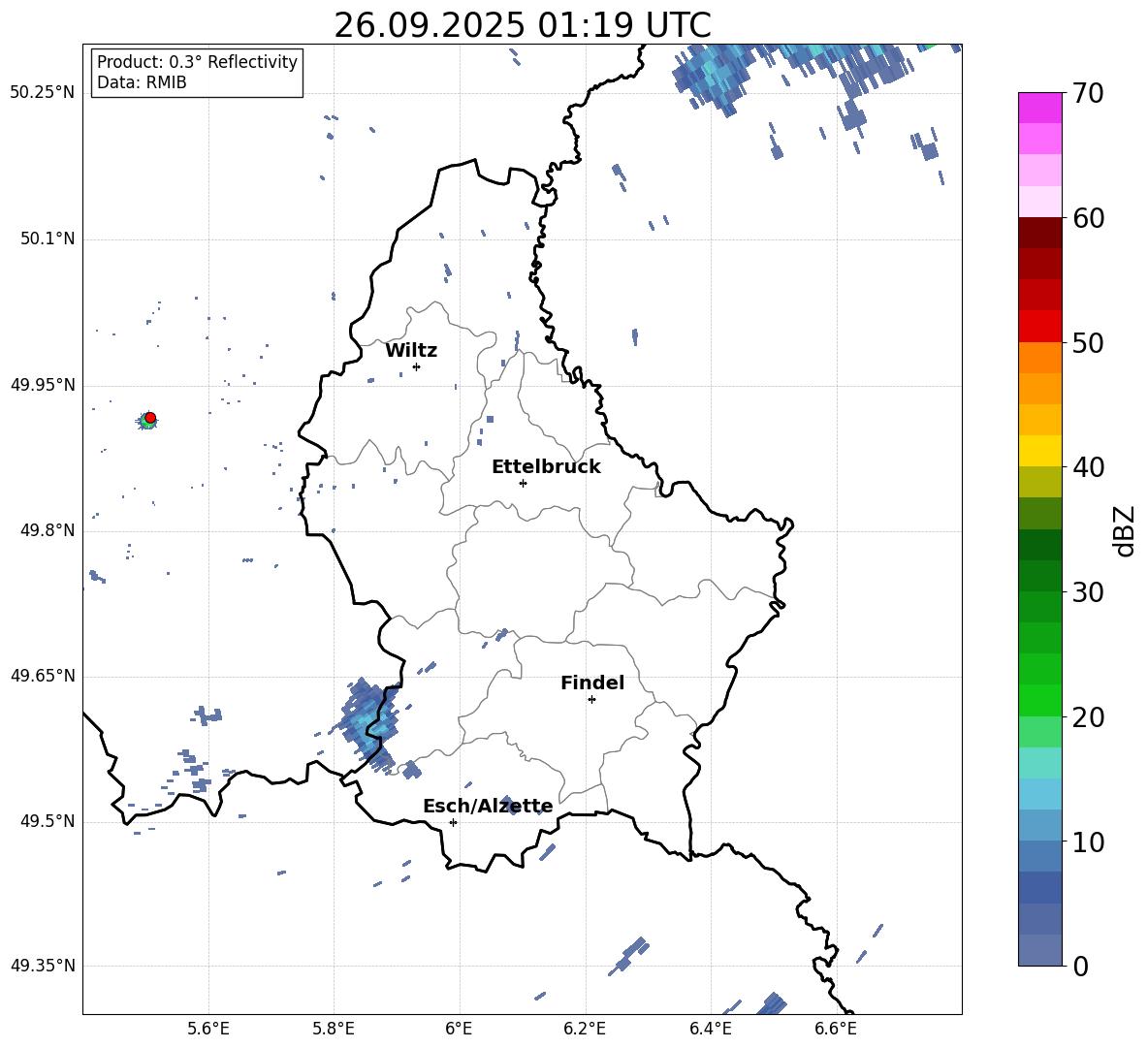The height and width of the screenshot is (1048, 1148).
Task: Pick the magenta top colorbar swatch
Action: point(1039,108)
